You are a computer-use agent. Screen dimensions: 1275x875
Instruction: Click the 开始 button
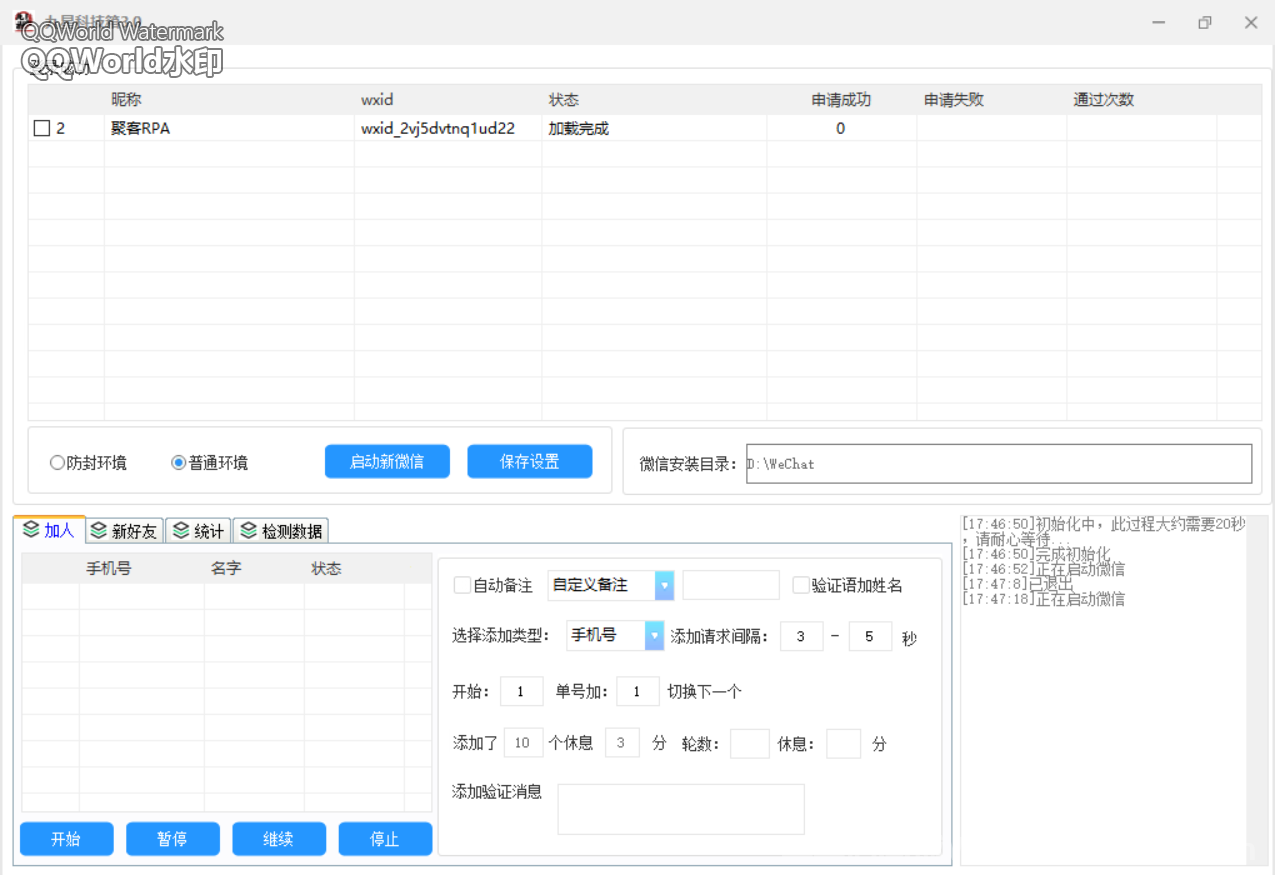[67, 839]
